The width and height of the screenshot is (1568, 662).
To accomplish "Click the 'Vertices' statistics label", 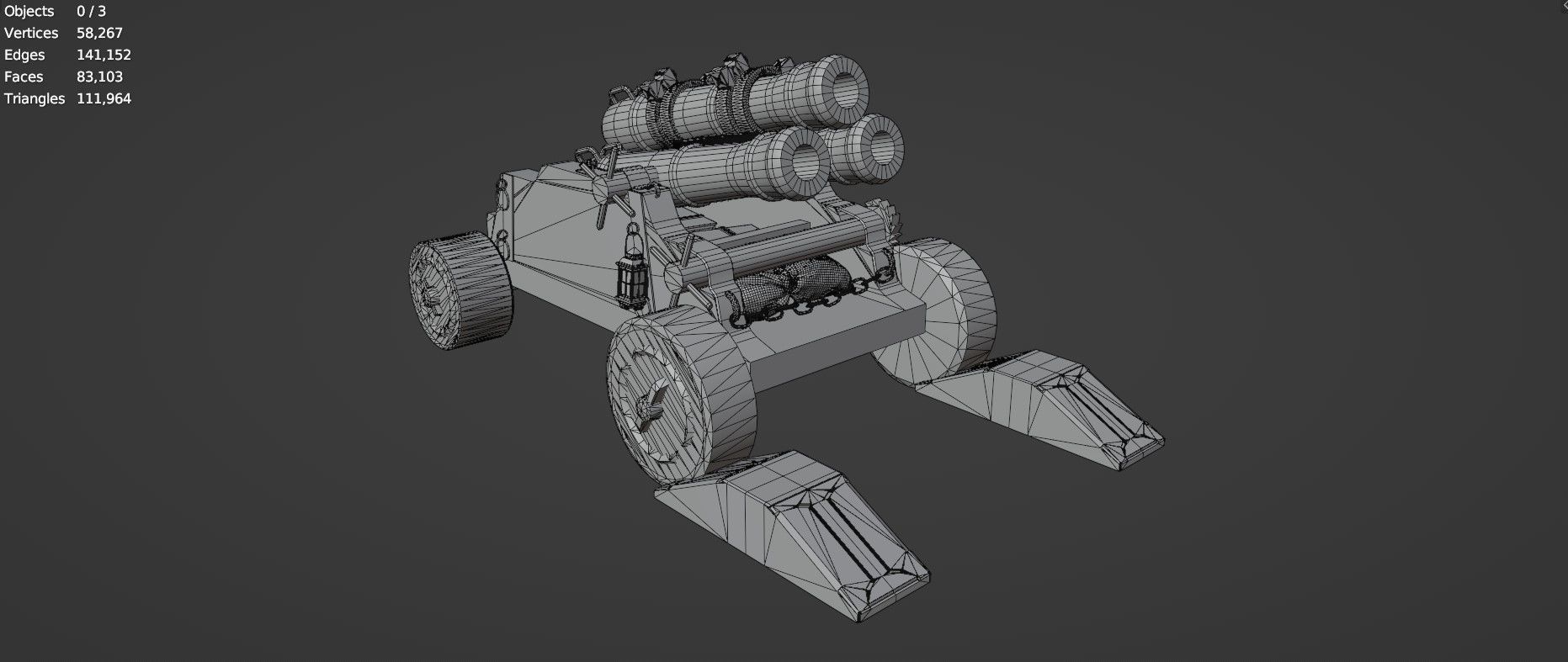I will click(x=31, y=33).
